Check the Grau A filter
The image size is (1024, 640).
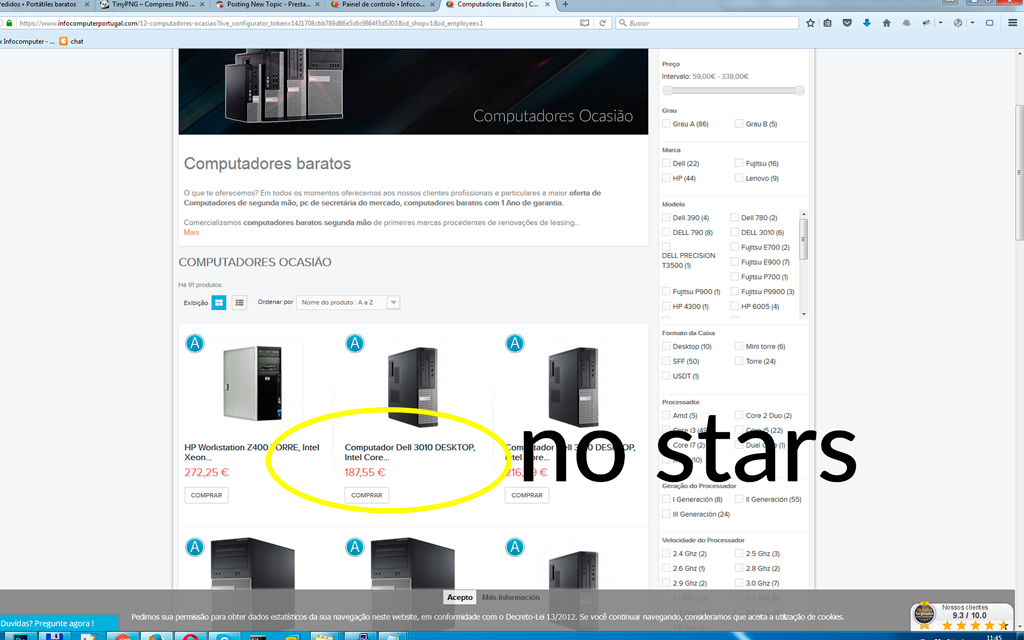666,123
